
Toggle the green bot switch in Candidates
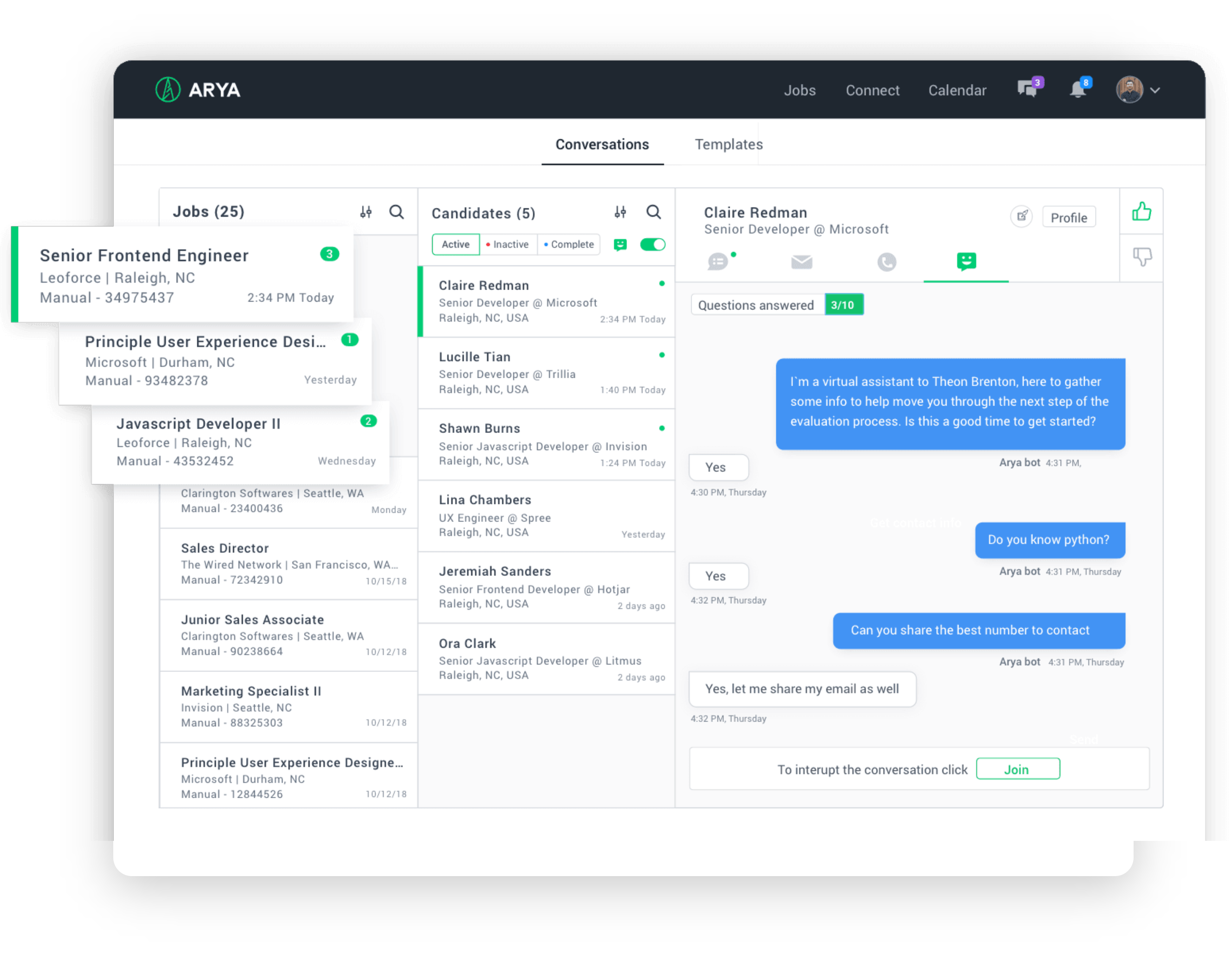coord(653,245)
